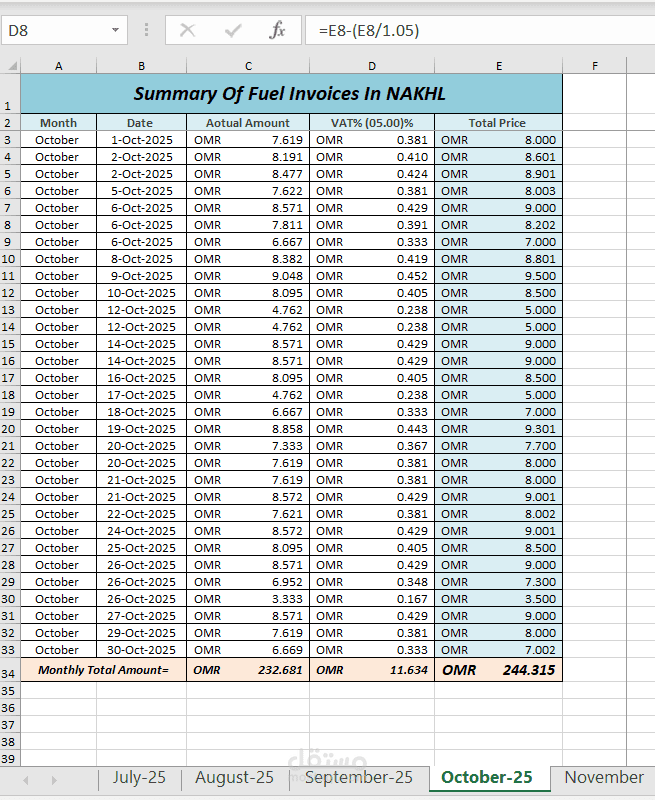655x800 pixels.
Task: Select the 19-Oct-2025 date cell
Action: tap(141, 429)
